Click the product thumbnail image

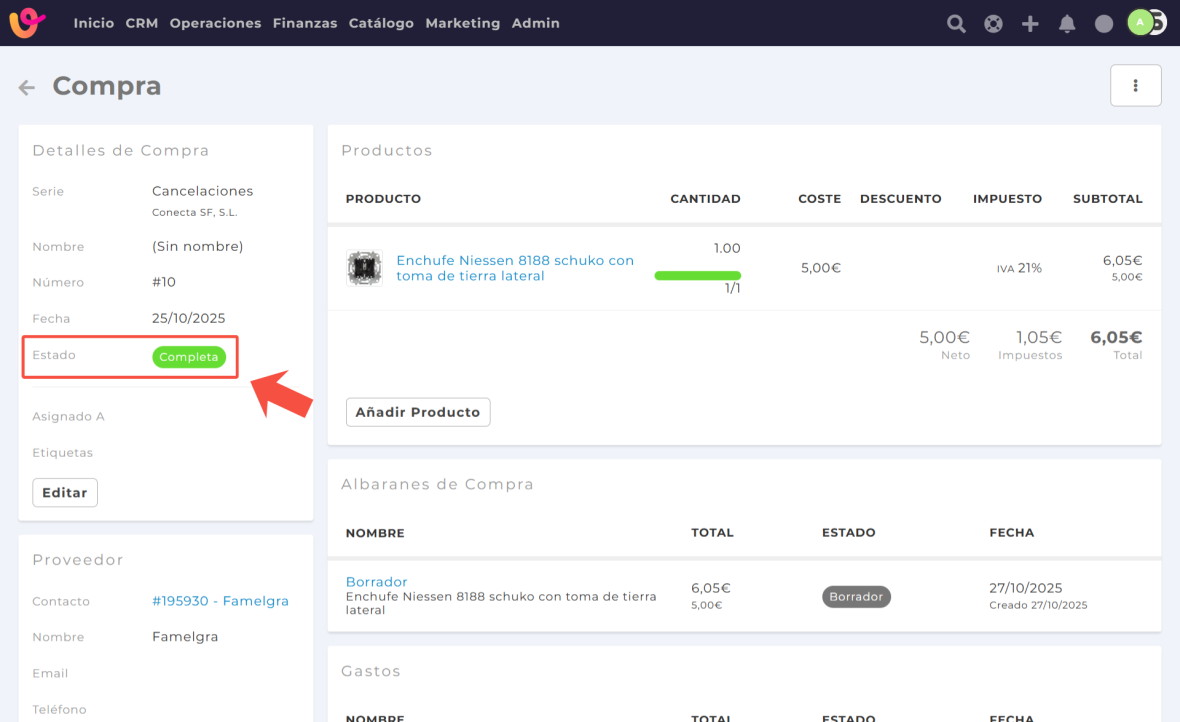point(364,268)
